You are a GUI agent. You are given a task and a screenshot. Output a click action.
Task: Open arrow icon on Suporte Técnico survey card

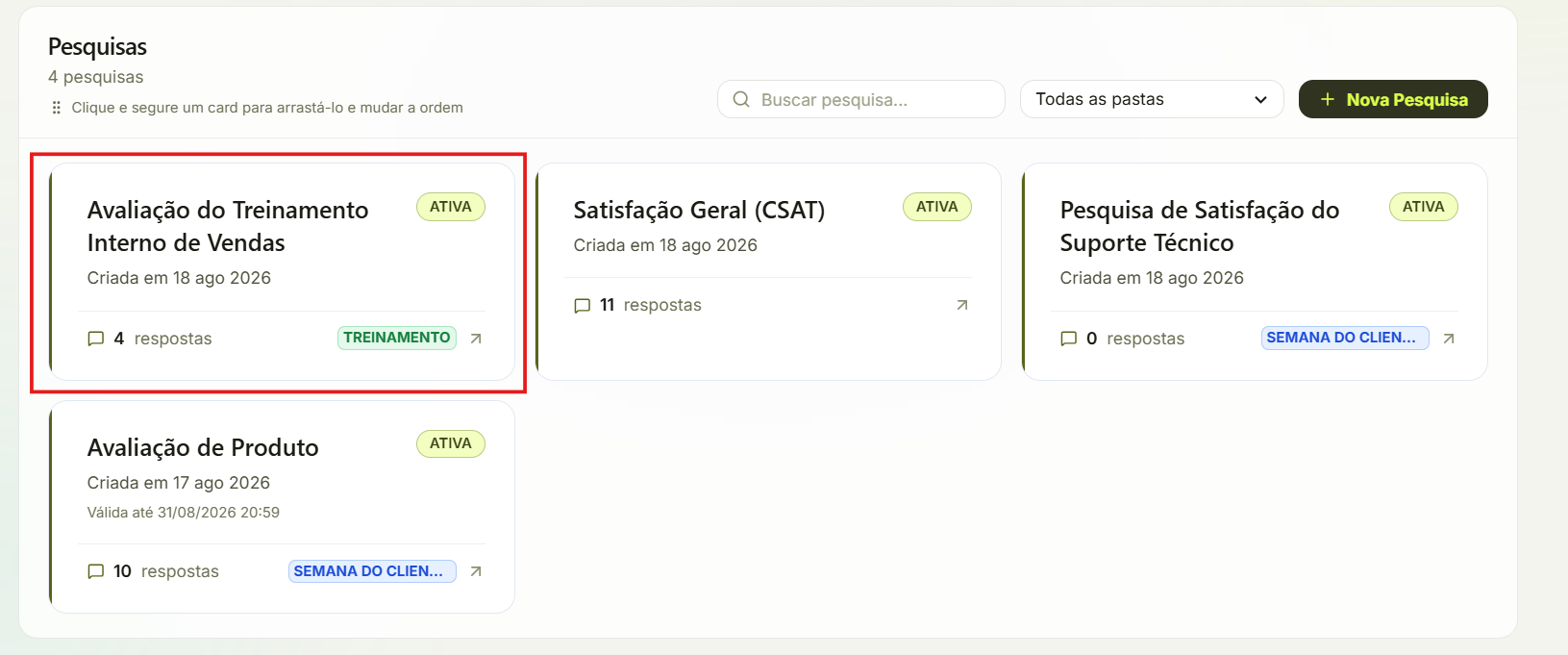point(1449,339)
